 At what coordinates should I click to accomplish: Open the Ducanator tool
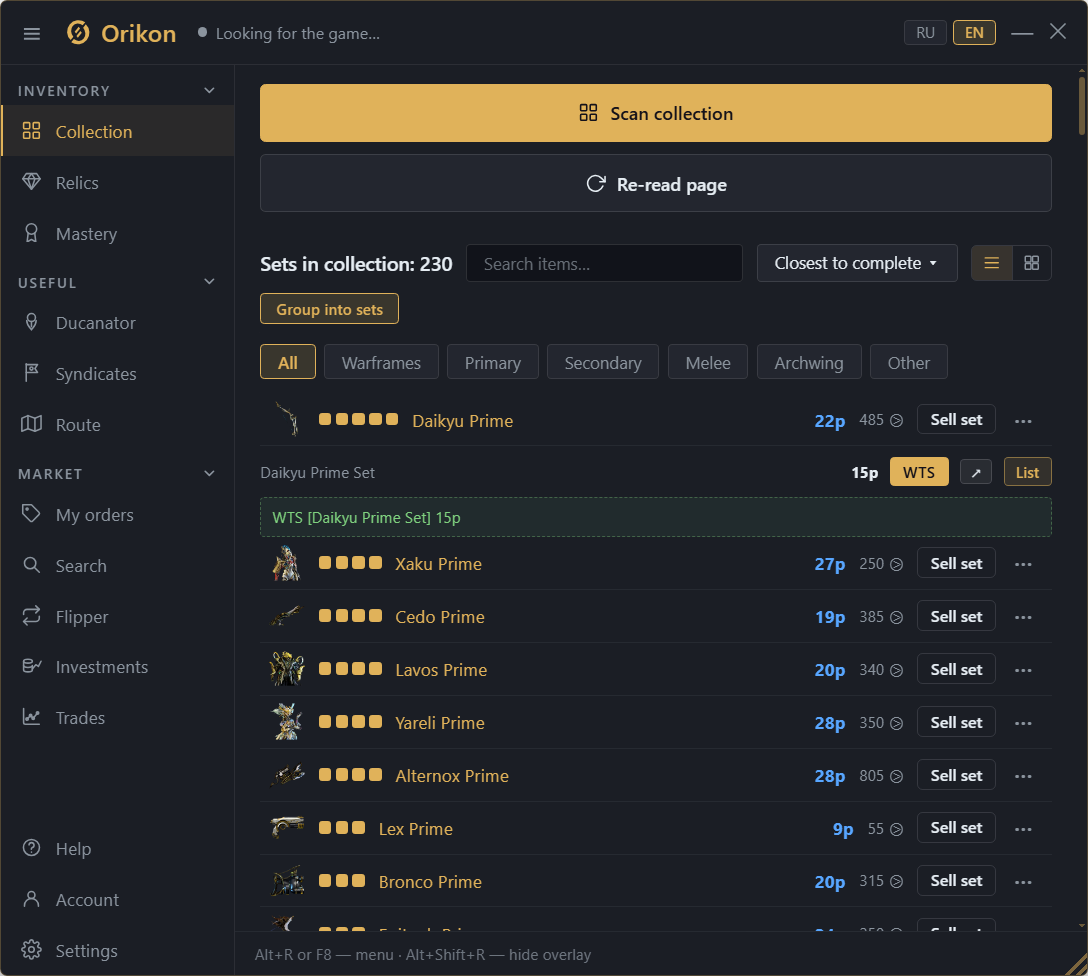click(117, 323)
